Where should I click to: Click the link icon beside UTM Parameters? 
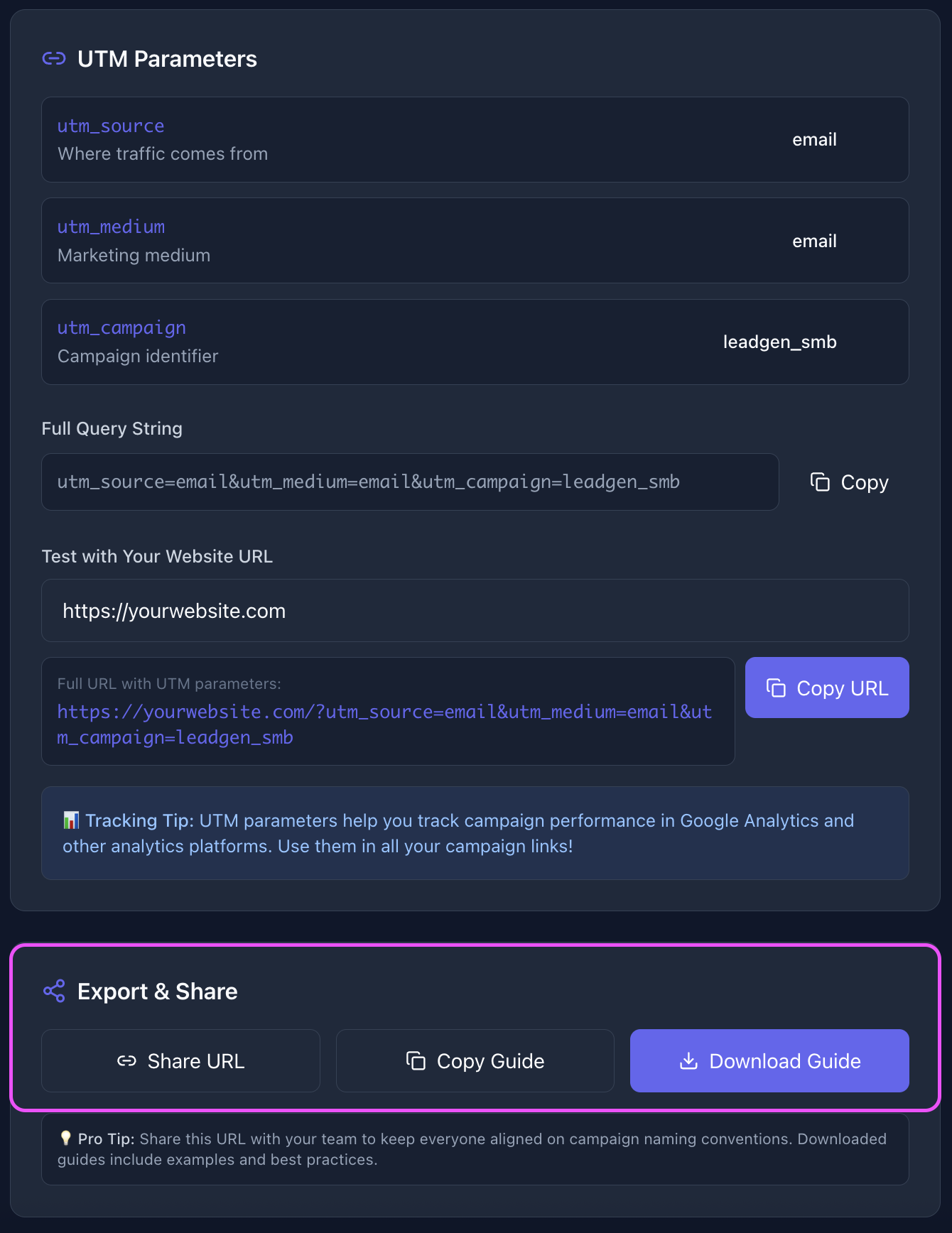coord(54,59)
